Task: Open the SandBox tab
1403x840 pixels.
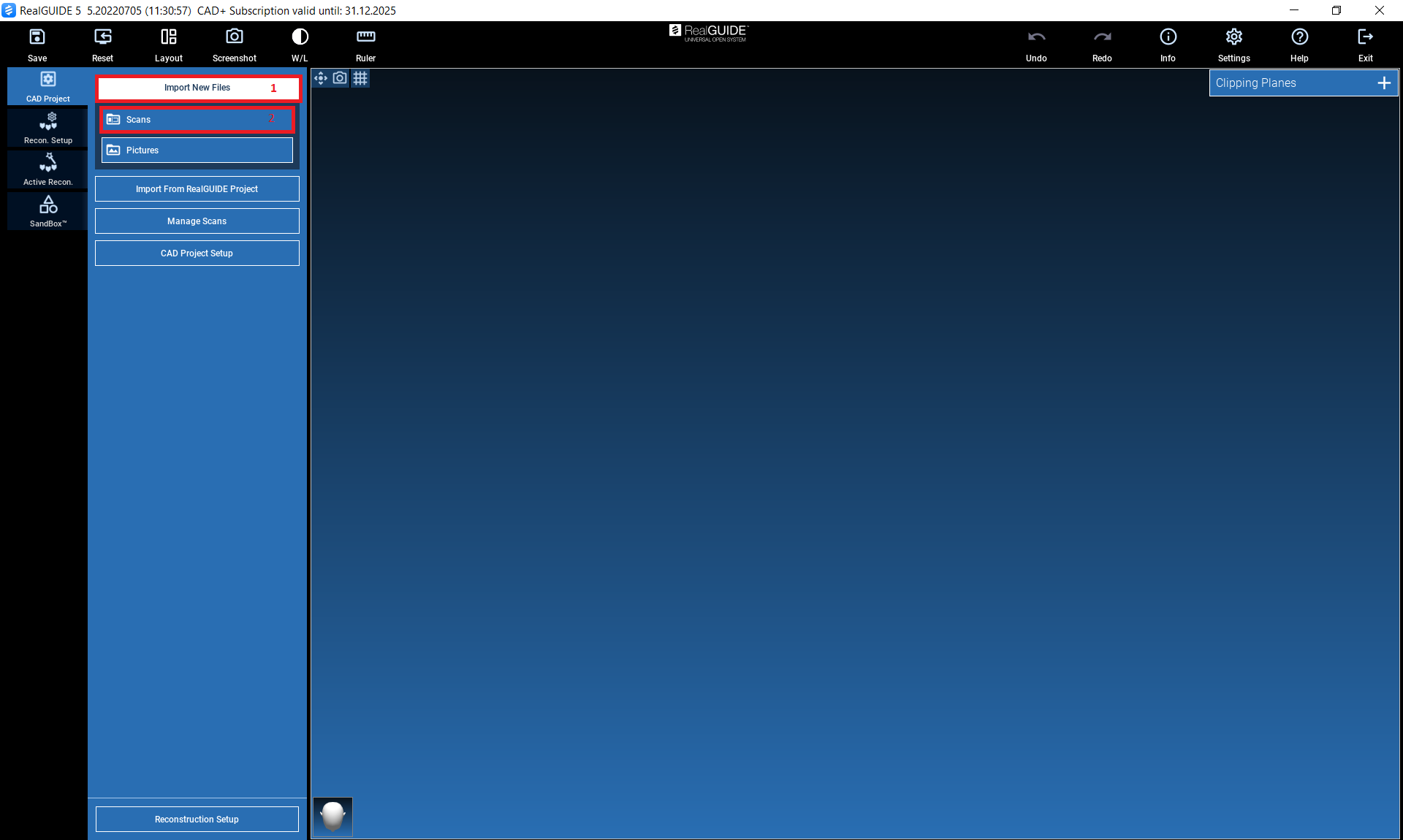Action: tap(48, 211)
